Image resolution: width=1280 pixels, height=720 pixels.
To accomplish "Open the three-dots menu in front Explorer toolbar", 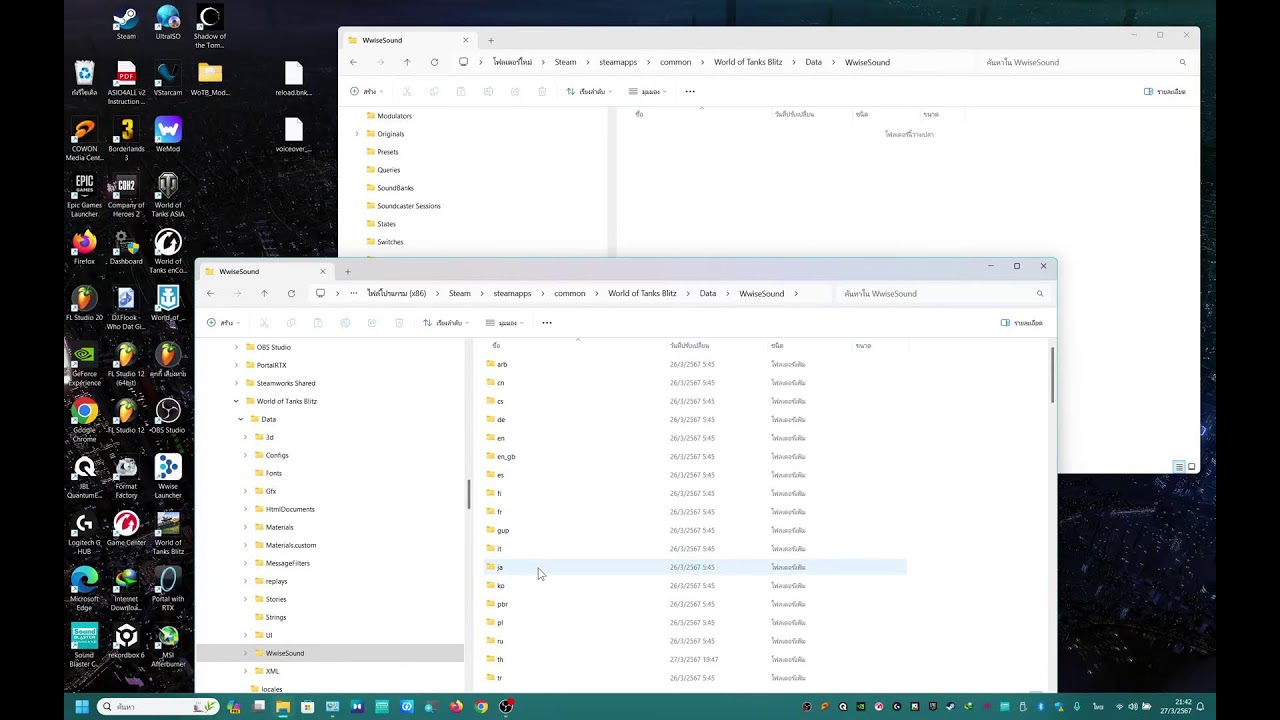I will tap(547, 323).
